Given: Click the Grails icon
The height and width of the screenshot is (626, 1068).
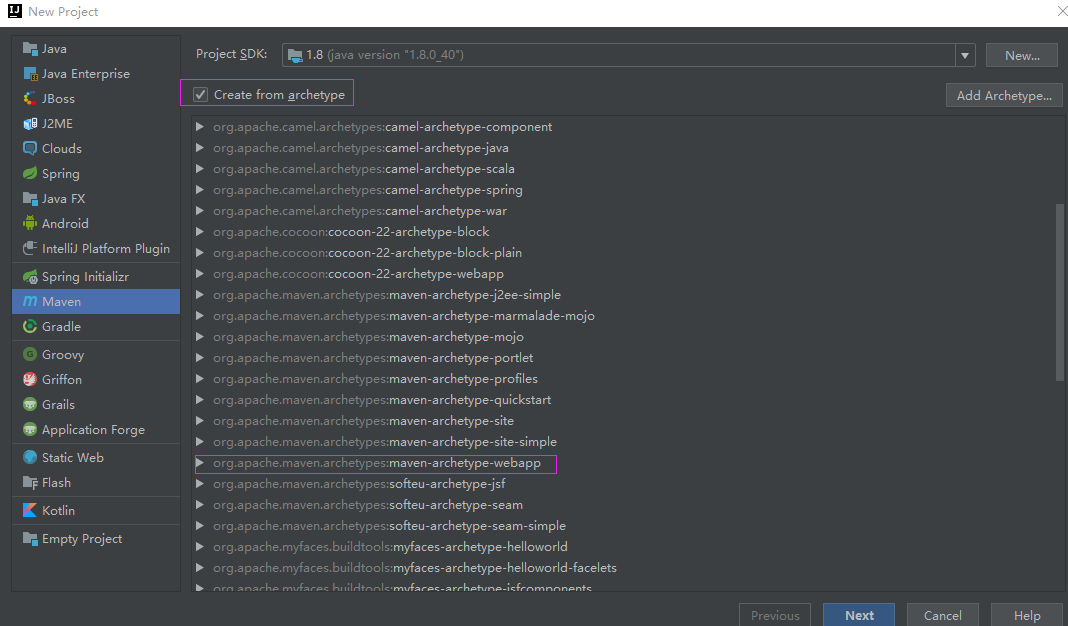Looking at the screenshot, I should coord(30,405).
